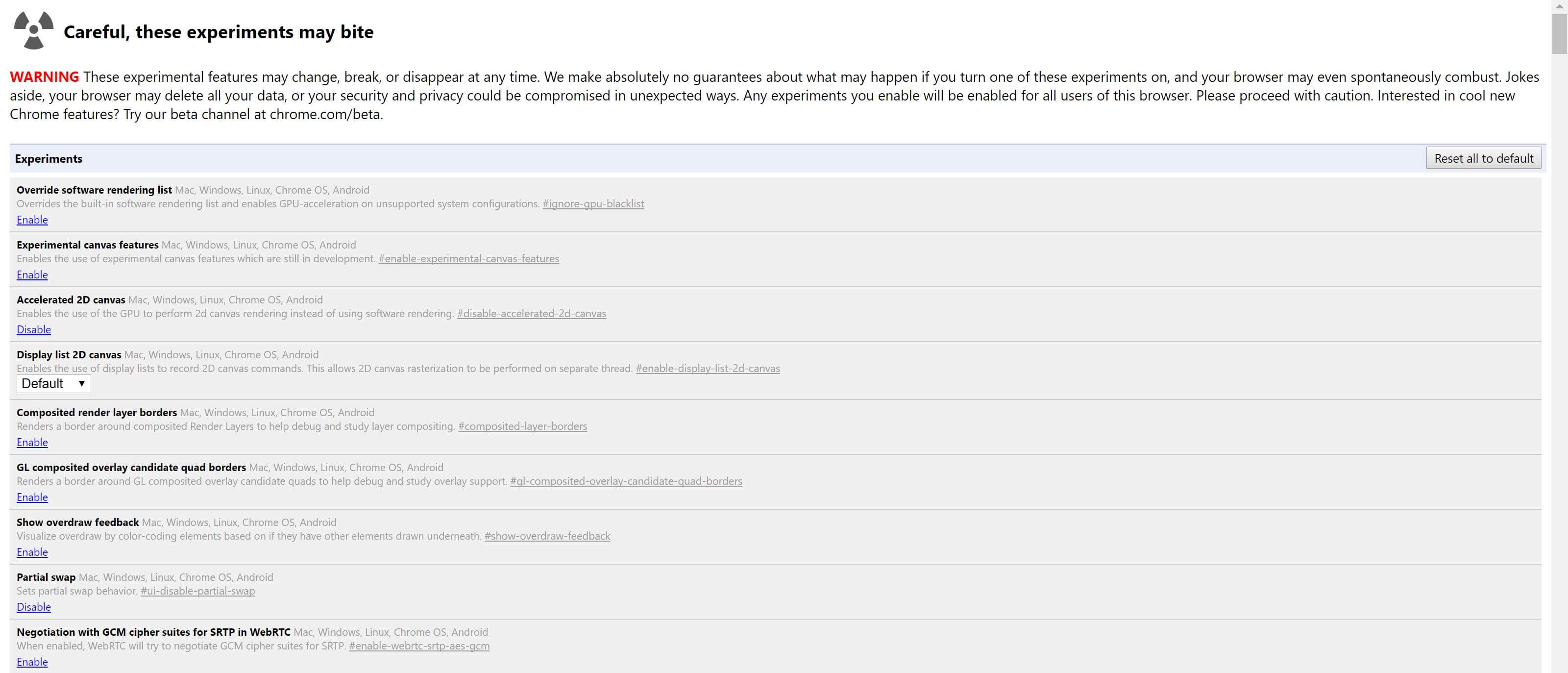1568x673 pixels.
Task: Open the #enable-webrtc-srtp-aes-gcm anchor link
Action: (x=419, y=646)
